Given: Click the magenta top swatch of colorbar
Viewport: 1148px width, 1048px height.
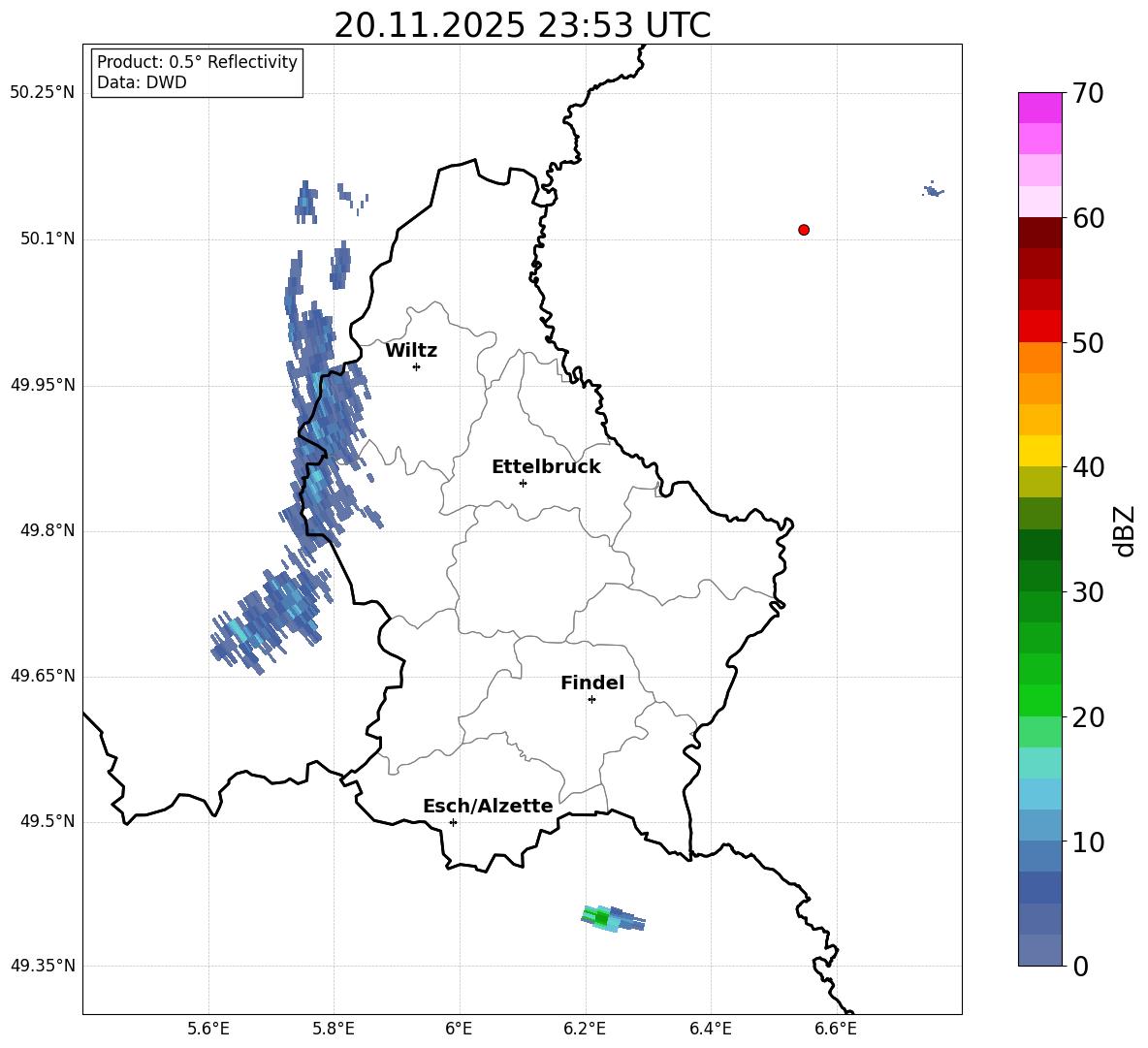Looking at the screenshot, I should [1040, 108].
